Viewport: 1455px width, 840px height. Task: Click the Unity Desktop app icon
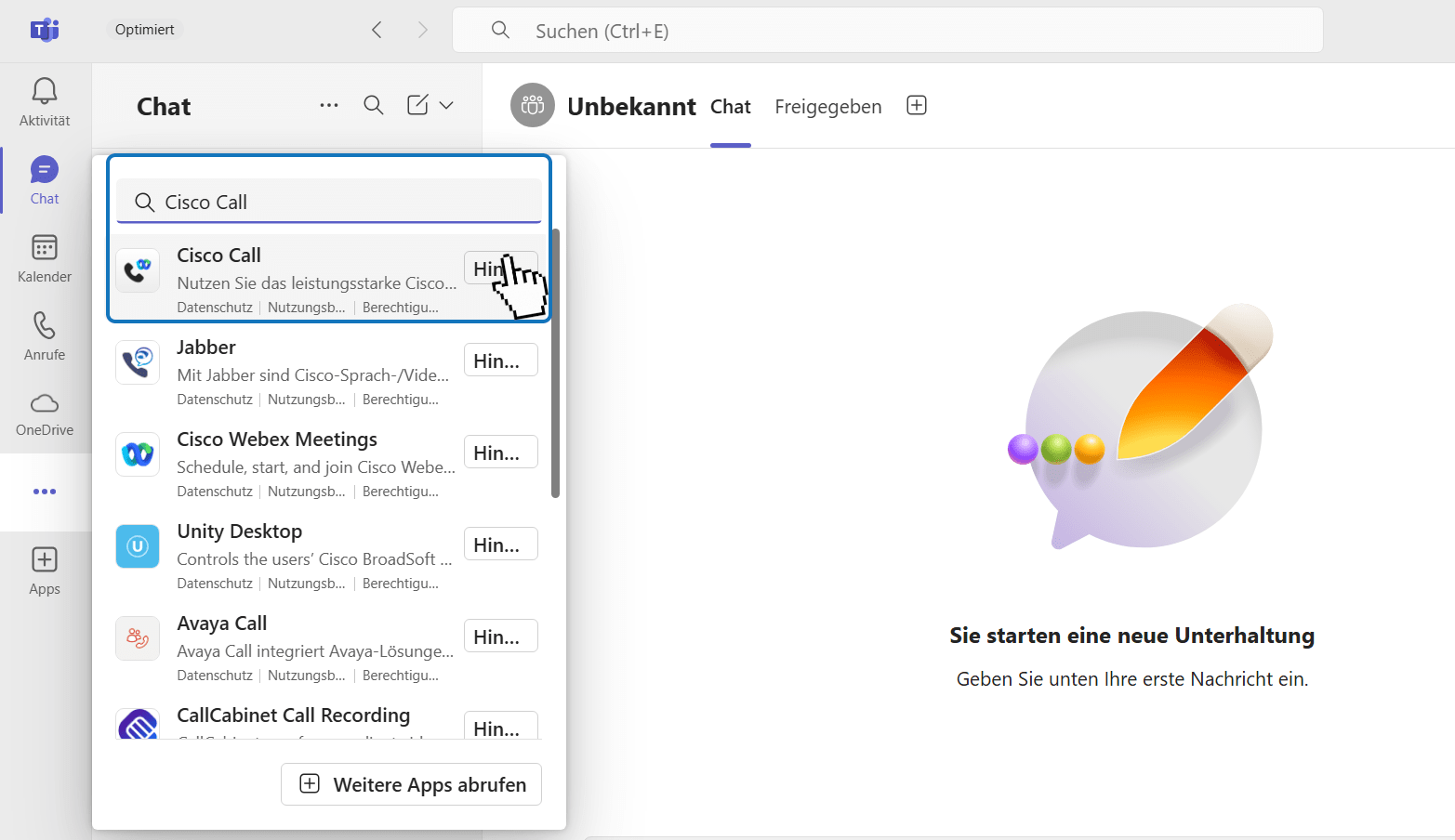(x=138, y=546)
